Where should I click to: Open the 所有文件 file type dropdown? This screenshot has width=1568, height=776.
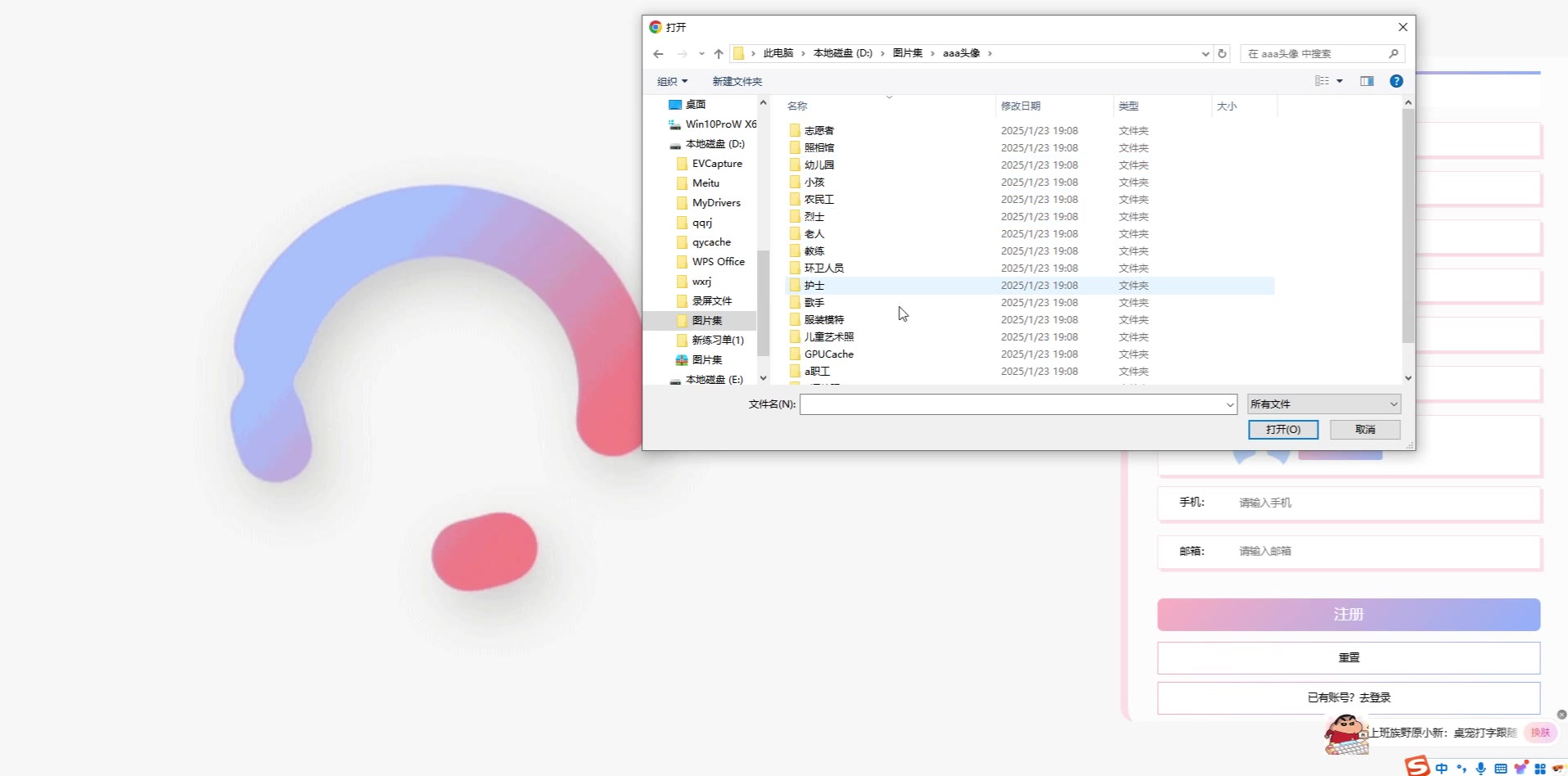[x=1323, y=404]
